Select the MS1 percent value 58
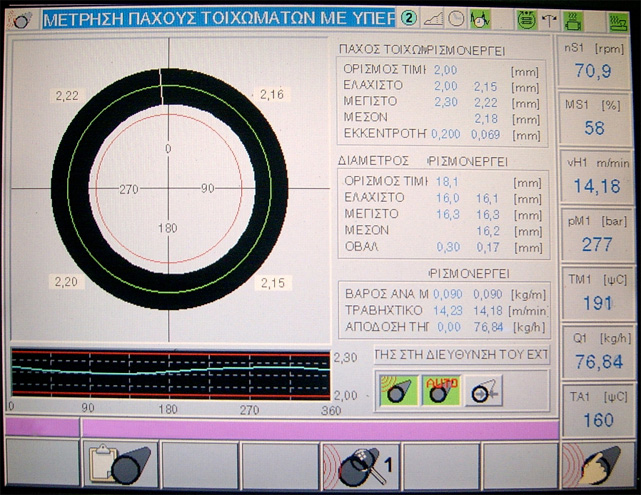Viewport: 641px width, 495px height. (597, 128)
